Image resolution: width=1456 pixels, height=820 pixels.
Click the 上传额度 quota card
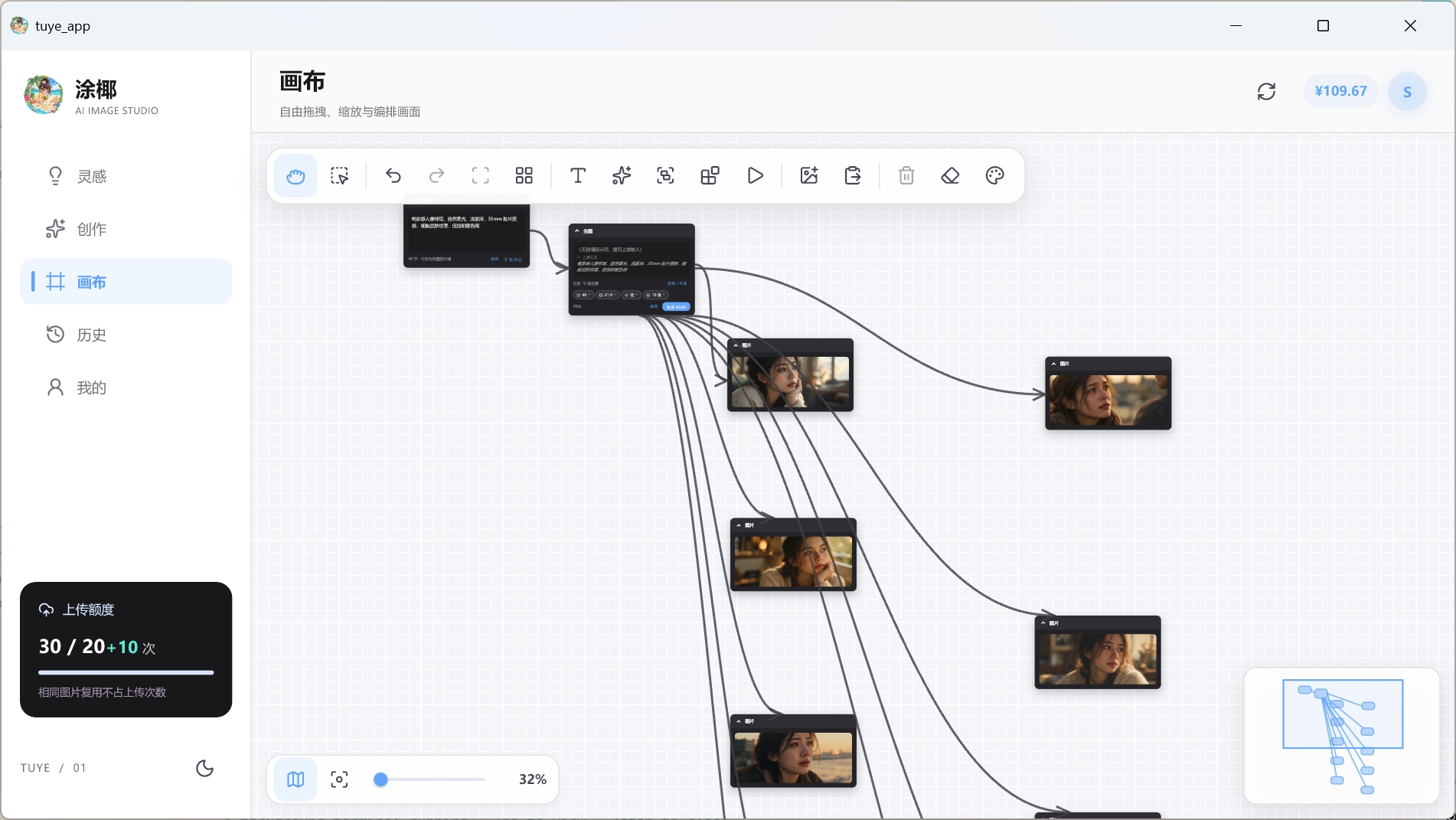pos(126,649)
